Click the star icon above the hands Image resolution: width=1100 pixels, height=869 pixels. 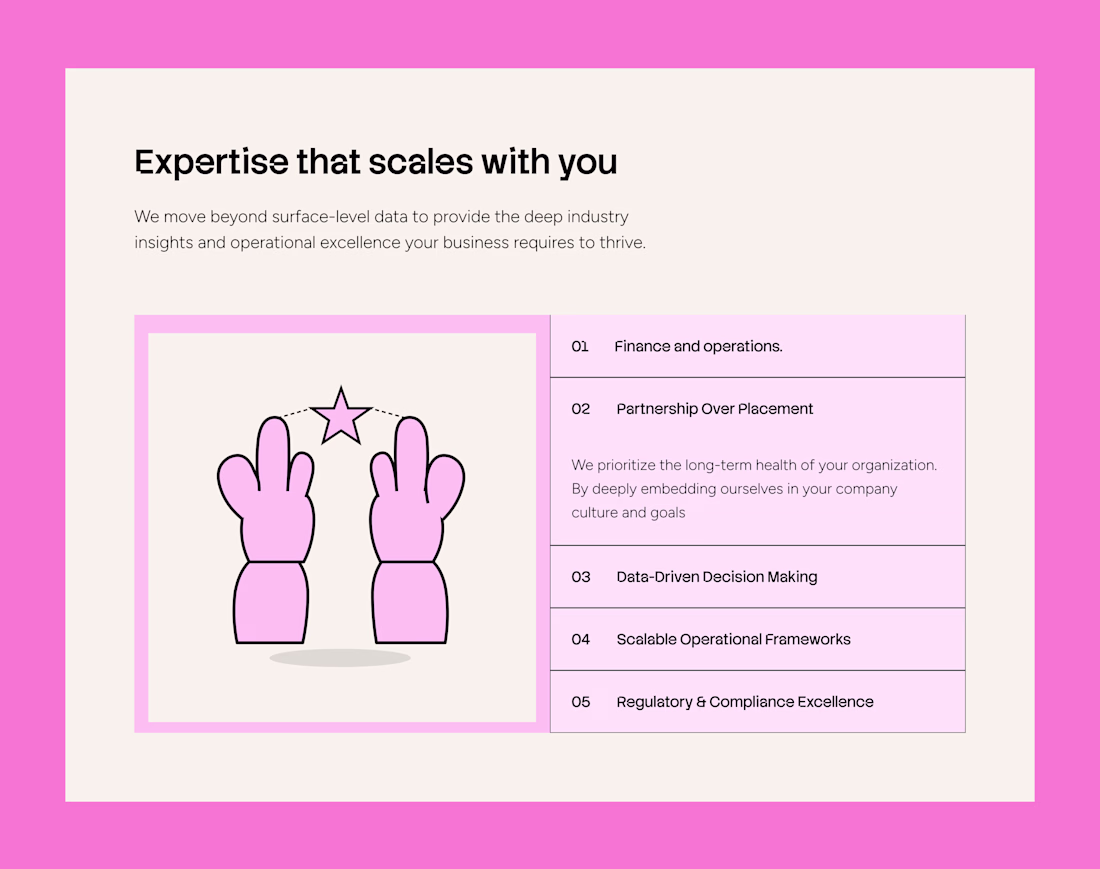click(x=341, y=416)
